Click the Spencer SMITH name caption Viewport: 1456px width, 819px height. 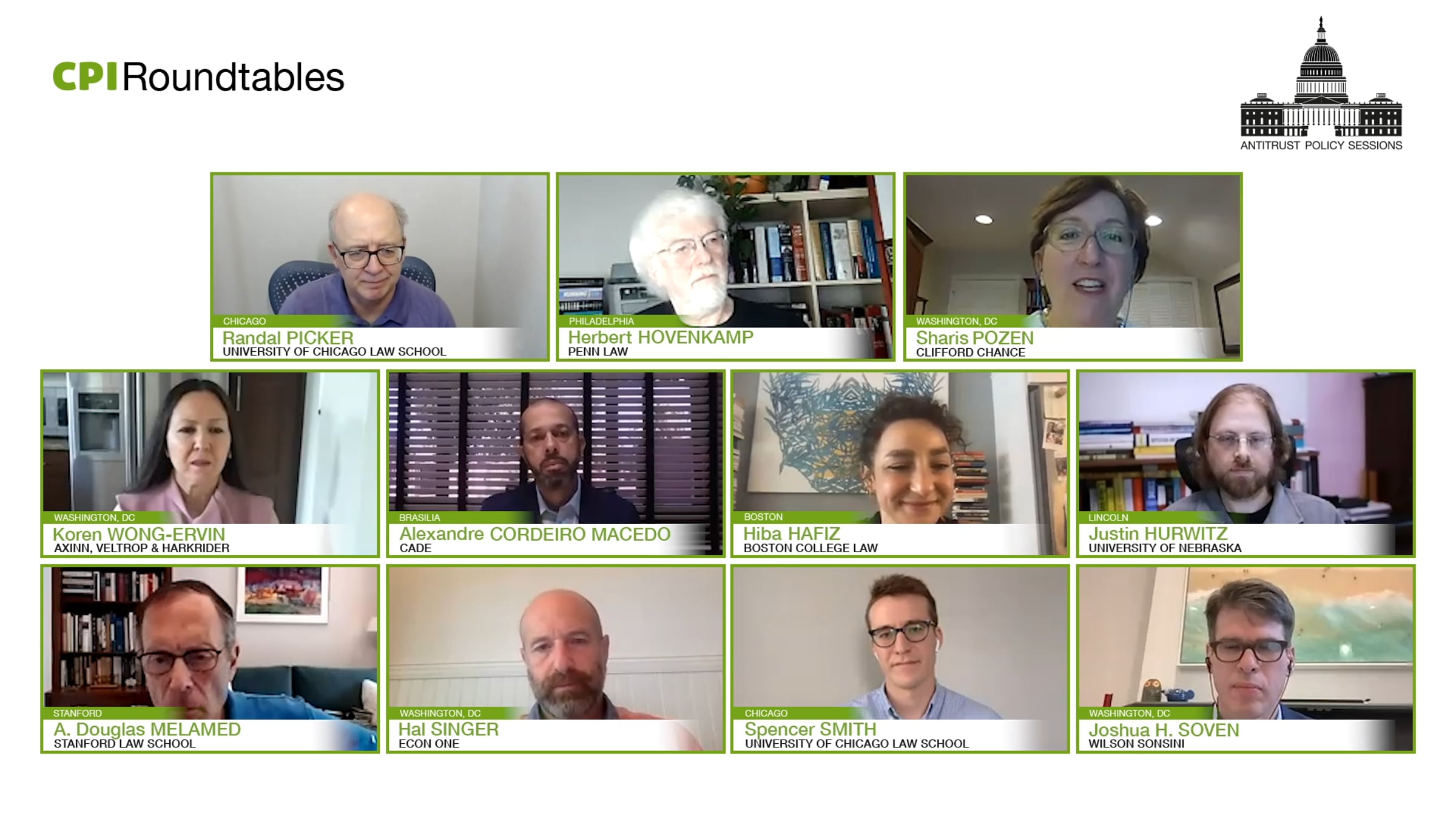(811, 729)
